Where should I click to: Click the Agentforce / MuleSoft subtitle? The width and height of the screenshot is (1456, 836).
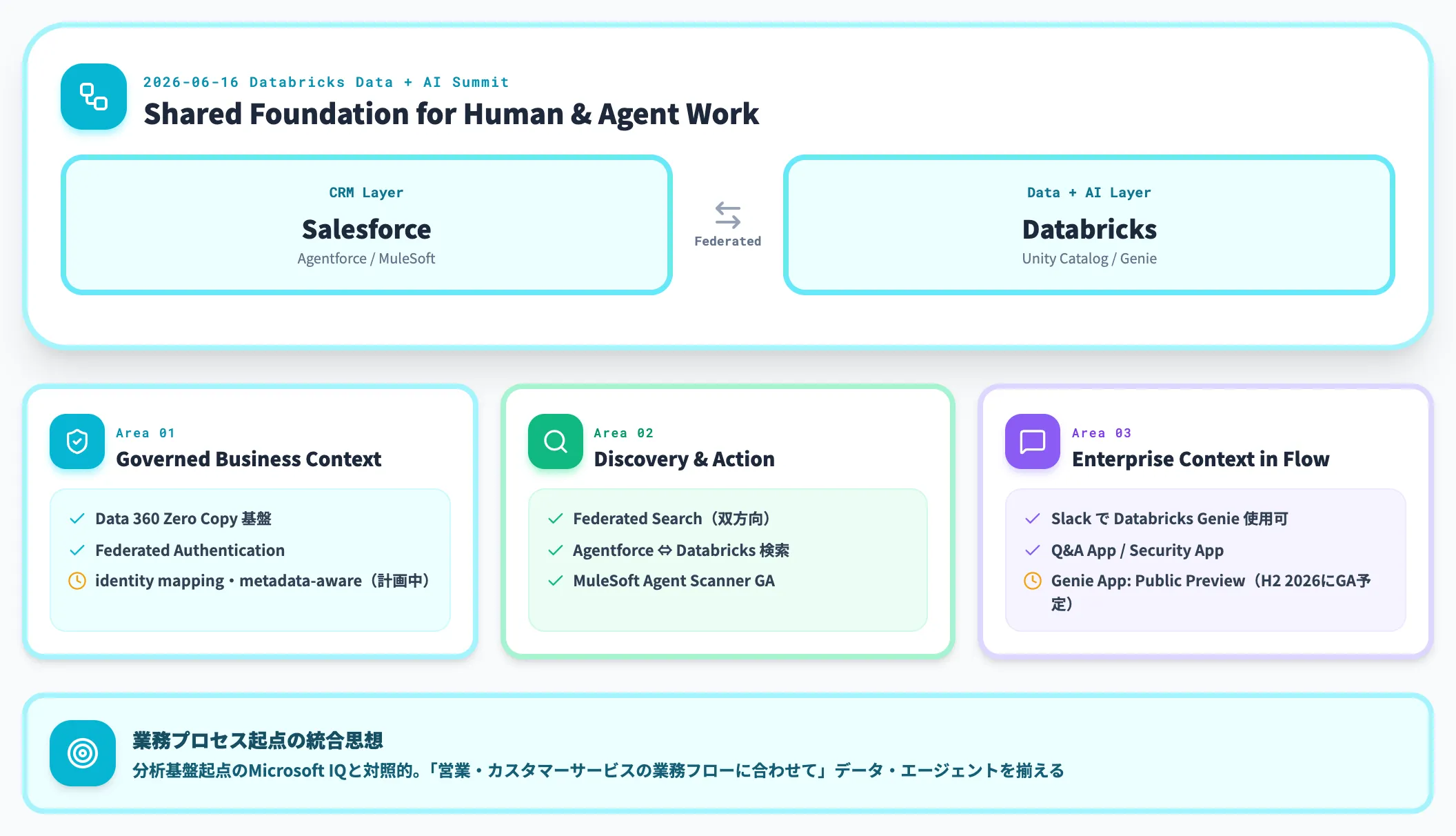pyautogui.click(x=366, y=259)
